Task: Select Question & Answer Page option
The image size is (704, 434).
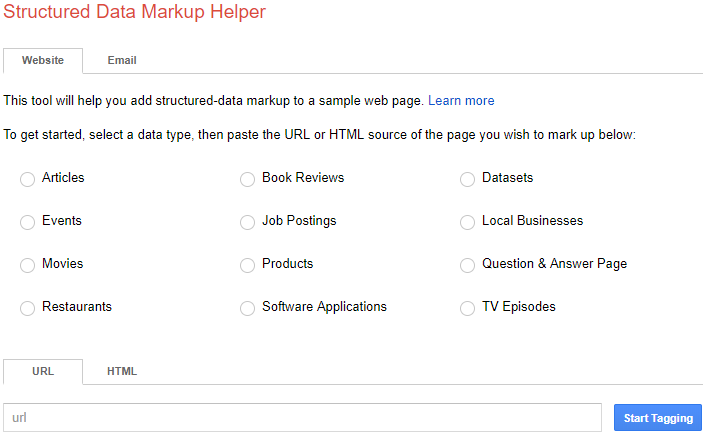Action: (x=467, y=265)
